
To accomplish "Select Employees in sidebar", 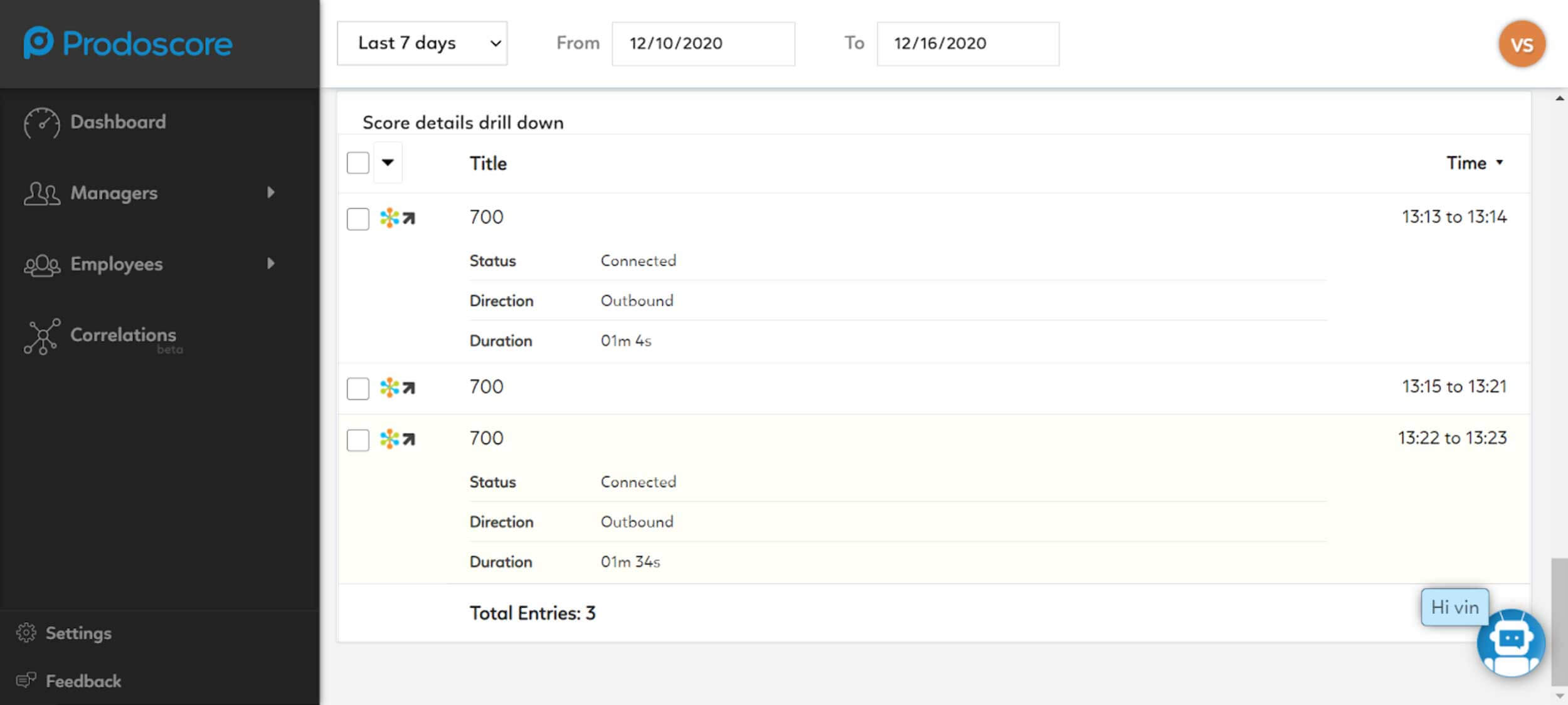I will [x=117, y=264].
